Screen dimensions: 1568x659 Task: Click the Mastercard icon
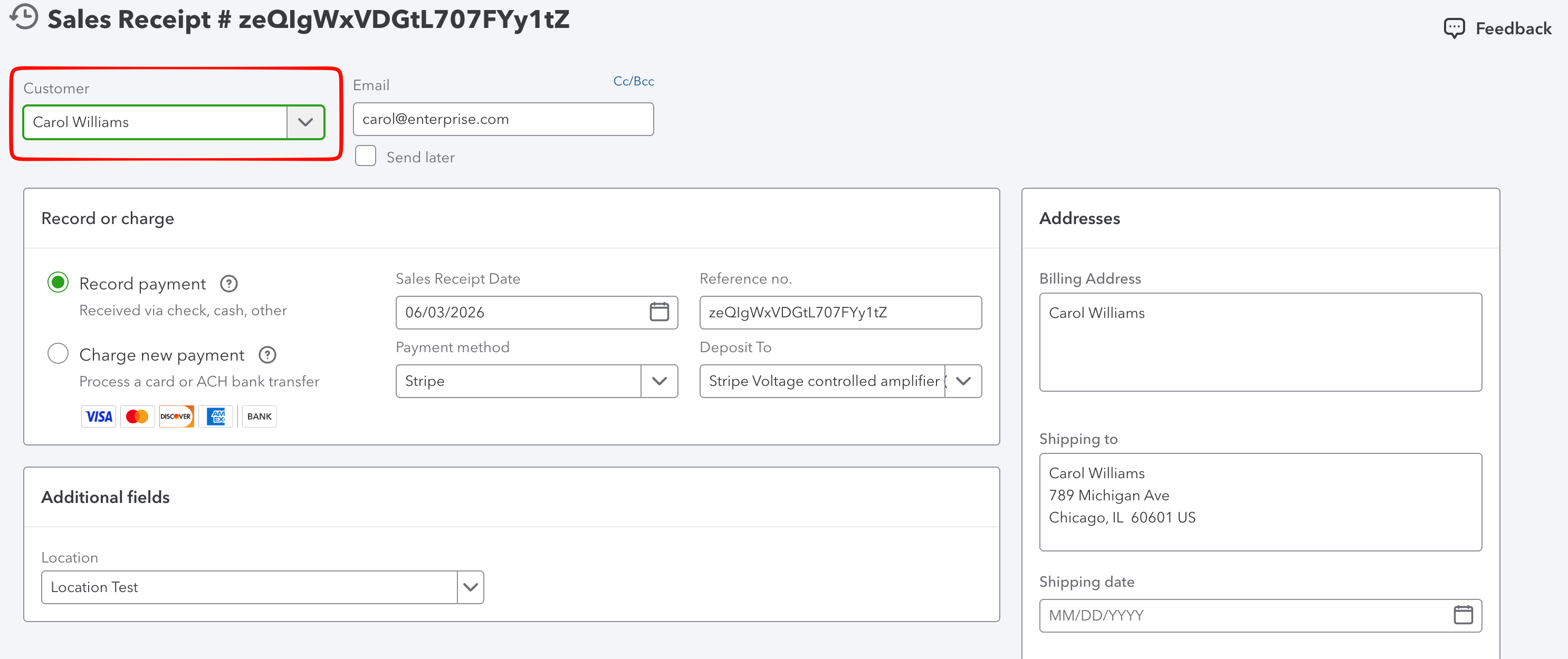(x=137, y=417)
